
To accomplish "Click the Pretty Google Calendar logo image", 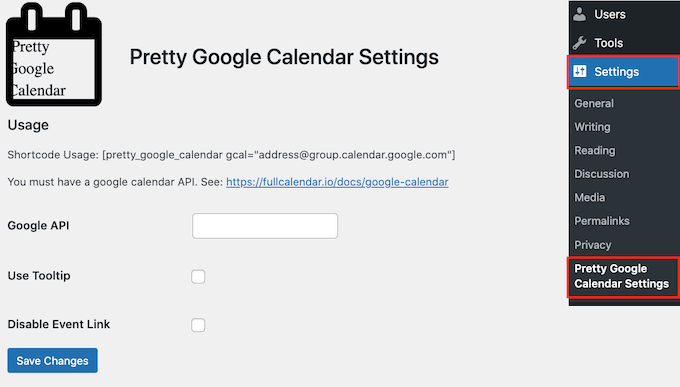I will 54,54.
